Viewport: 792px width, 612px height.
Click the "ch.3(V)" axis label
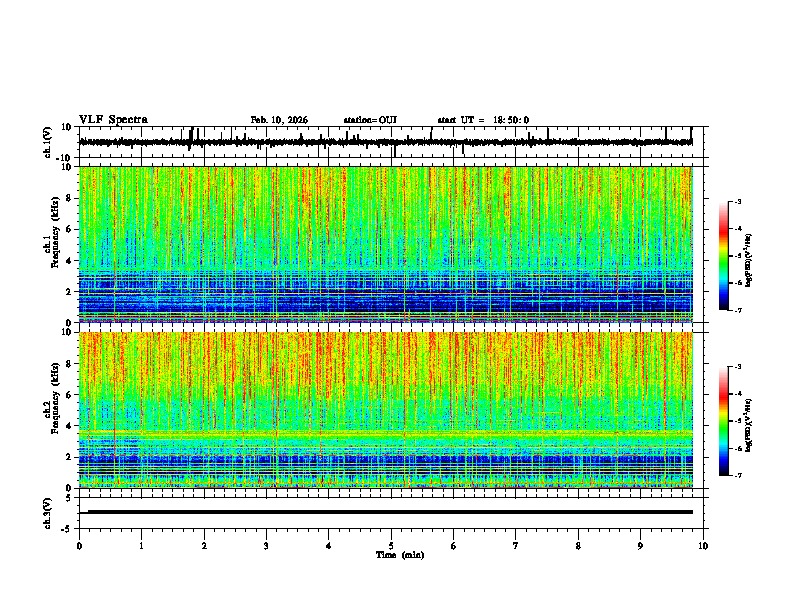(48, 514)
